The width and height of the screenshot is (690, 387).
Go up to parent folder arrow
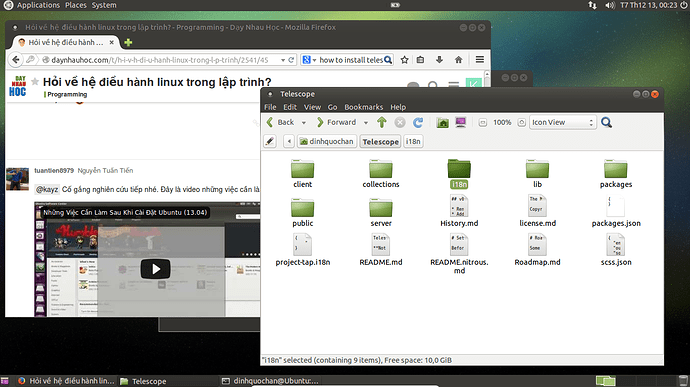(382, 122)
